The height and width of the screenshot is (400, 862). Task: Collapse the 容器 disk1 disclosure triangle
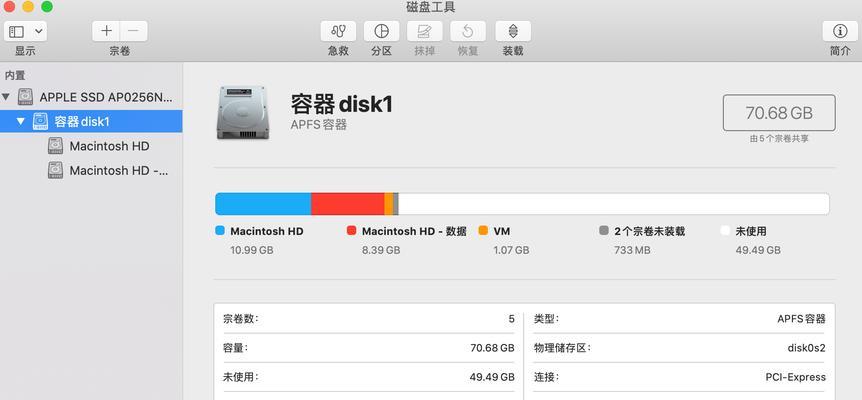pos(21,121)
